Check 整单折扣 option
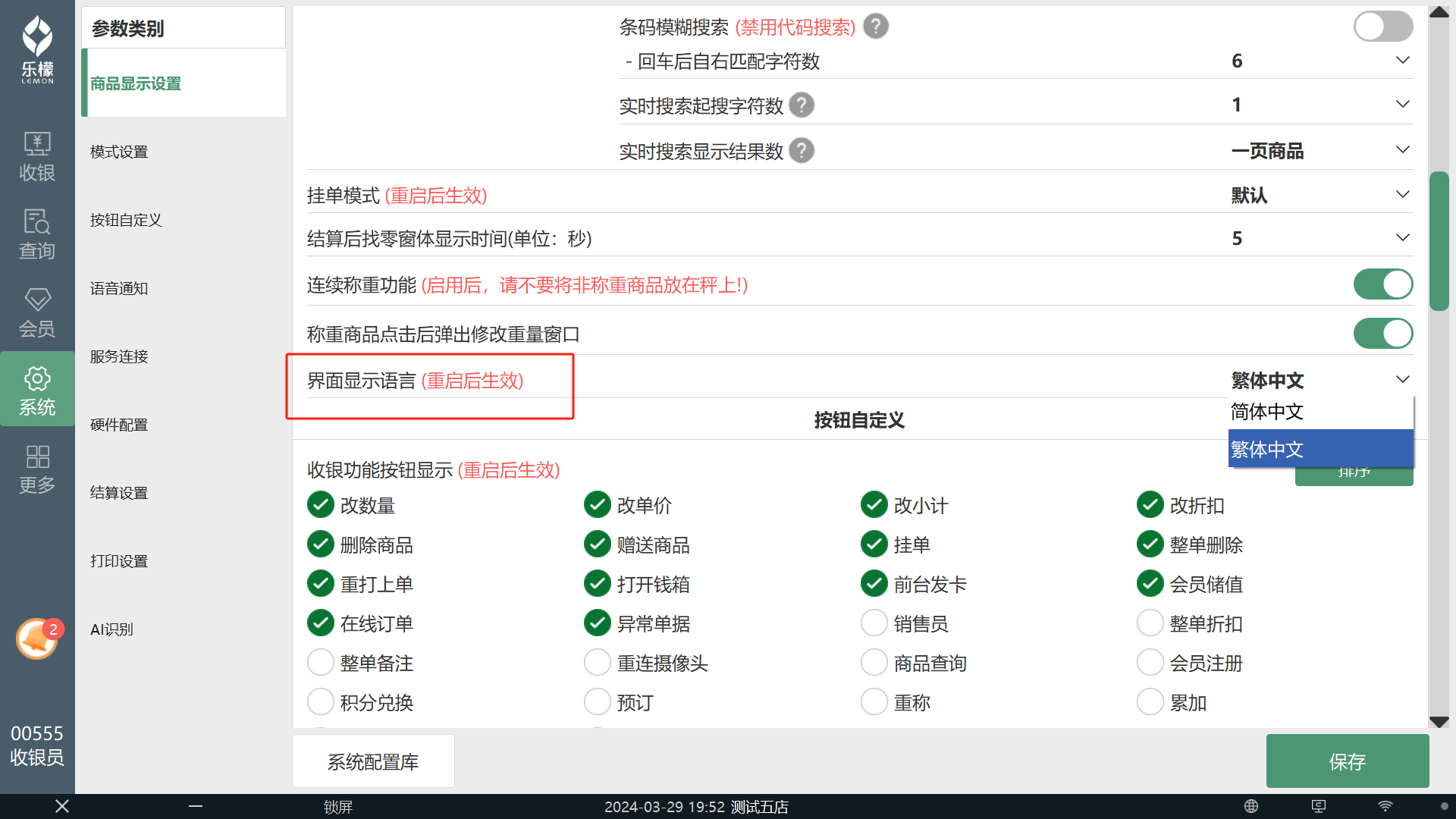The width and height of the screenshot is (1456, 819). click(1150, 623)
